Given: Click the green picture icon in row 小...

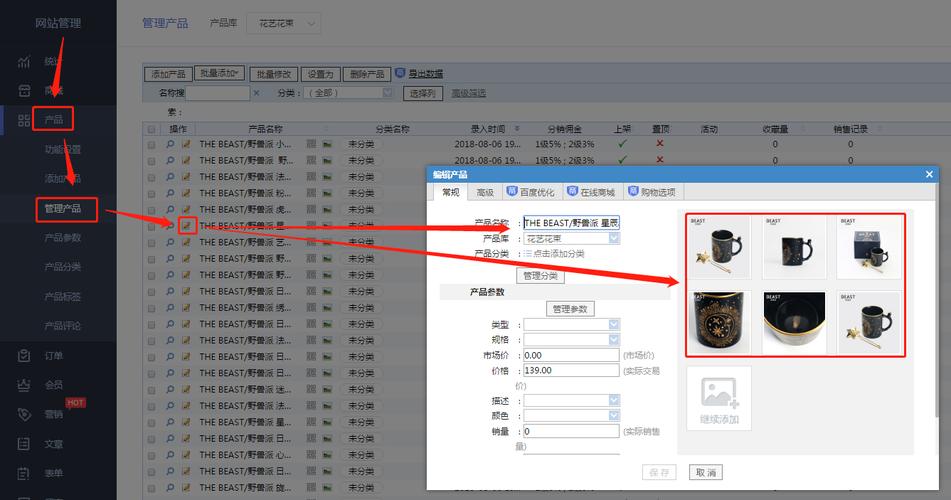Looking at the screenshot, I should (327, 144).
